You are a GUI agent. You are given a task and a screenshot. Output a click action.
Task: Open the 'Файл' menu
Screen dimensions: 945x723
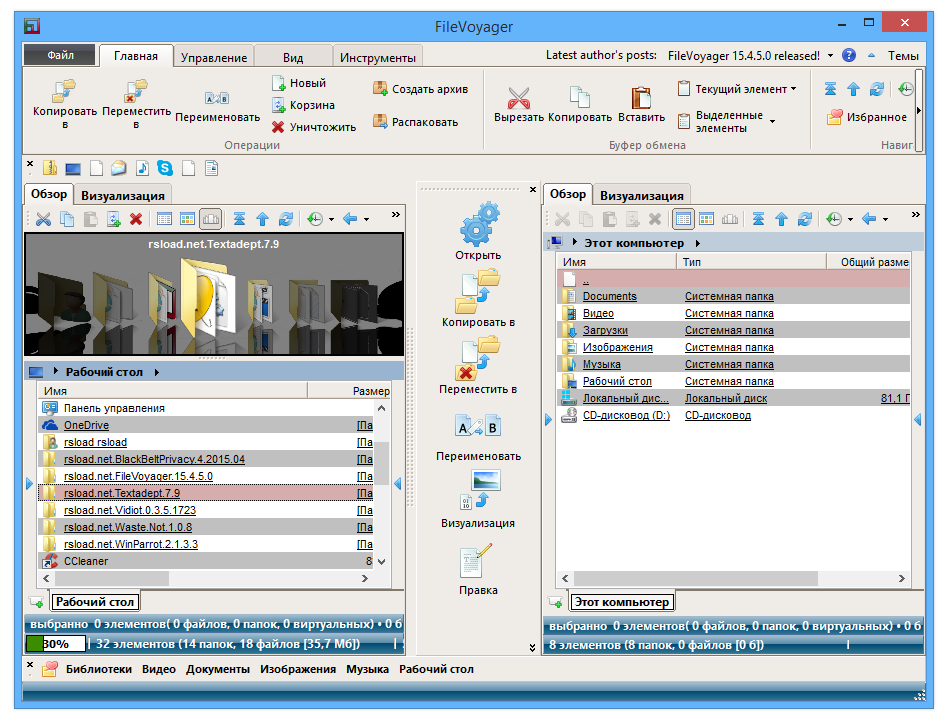[x=60, y=55]
